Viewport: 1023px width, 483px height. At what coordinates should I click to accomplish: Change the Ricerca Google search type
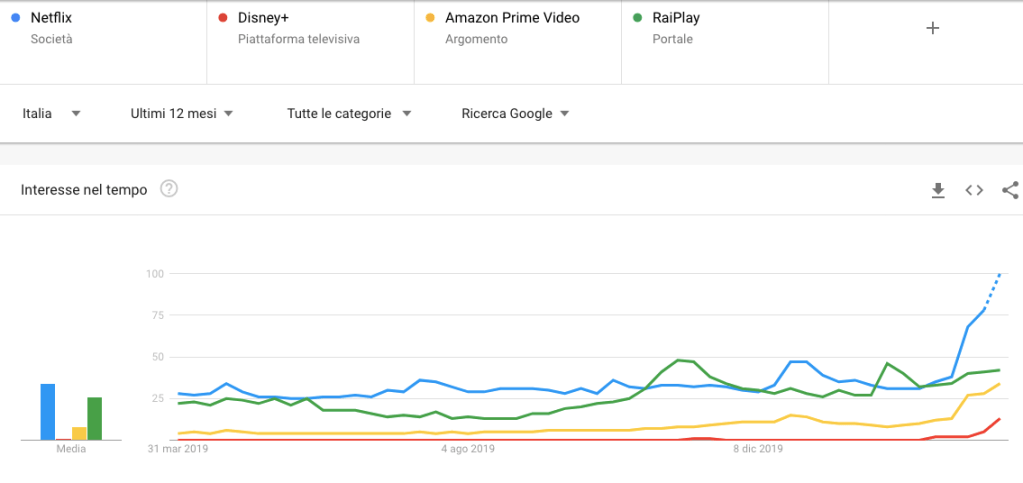(x=515, y=114)
